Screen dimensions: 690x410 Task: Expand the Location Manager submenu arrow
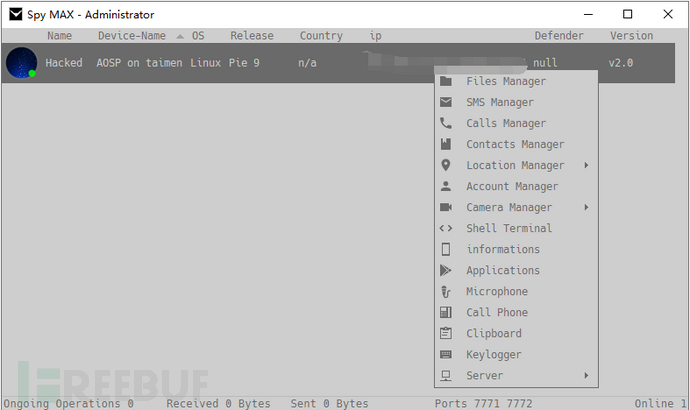586,165
